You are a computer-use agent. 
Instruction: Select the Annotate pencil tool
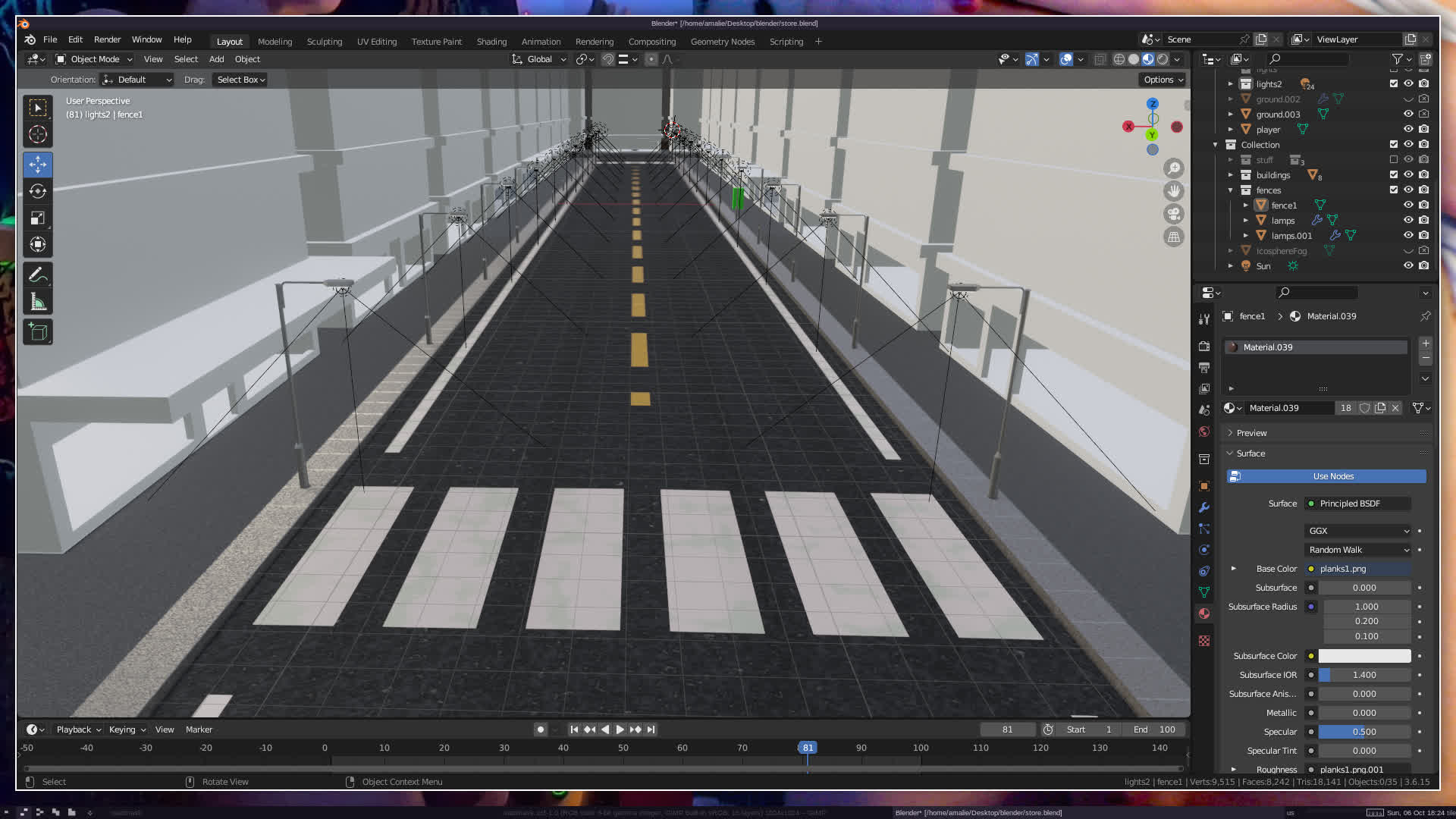point(38,275)
